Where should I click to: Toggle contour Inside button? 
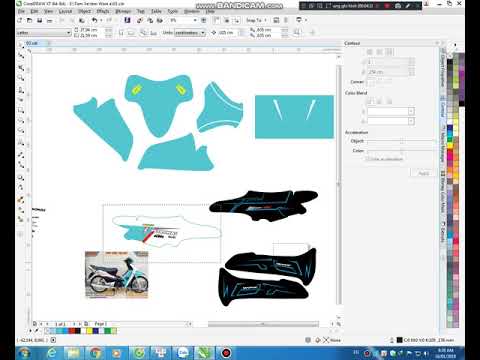coord(379,52)
